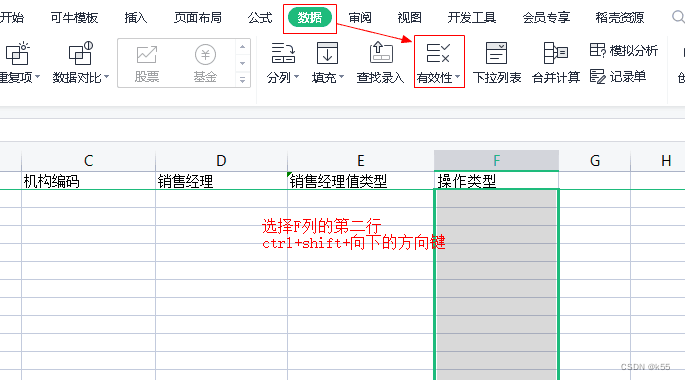Select the 数据 ribbon tab
This screenshot has width=685, height=380.
coord(310,18)
